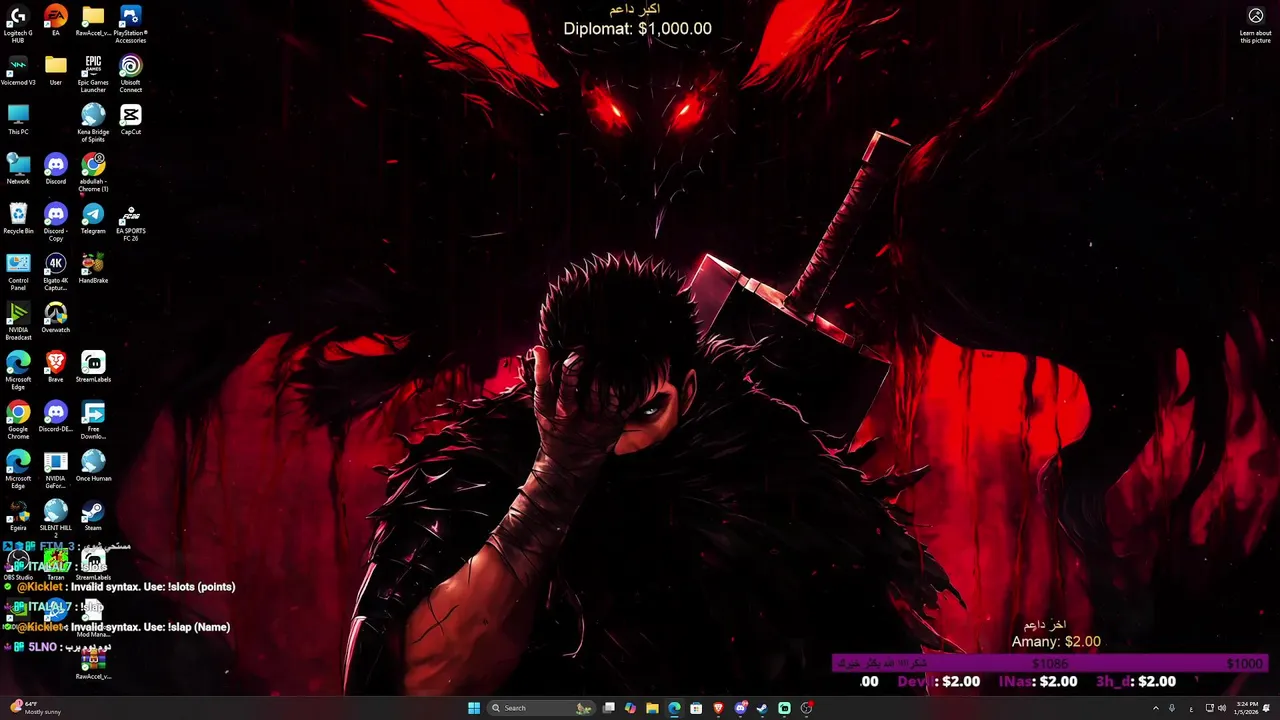Viewport: 1280px width, 720px height.
Task: Select the This PC icon
Action: tap(18, 119)
